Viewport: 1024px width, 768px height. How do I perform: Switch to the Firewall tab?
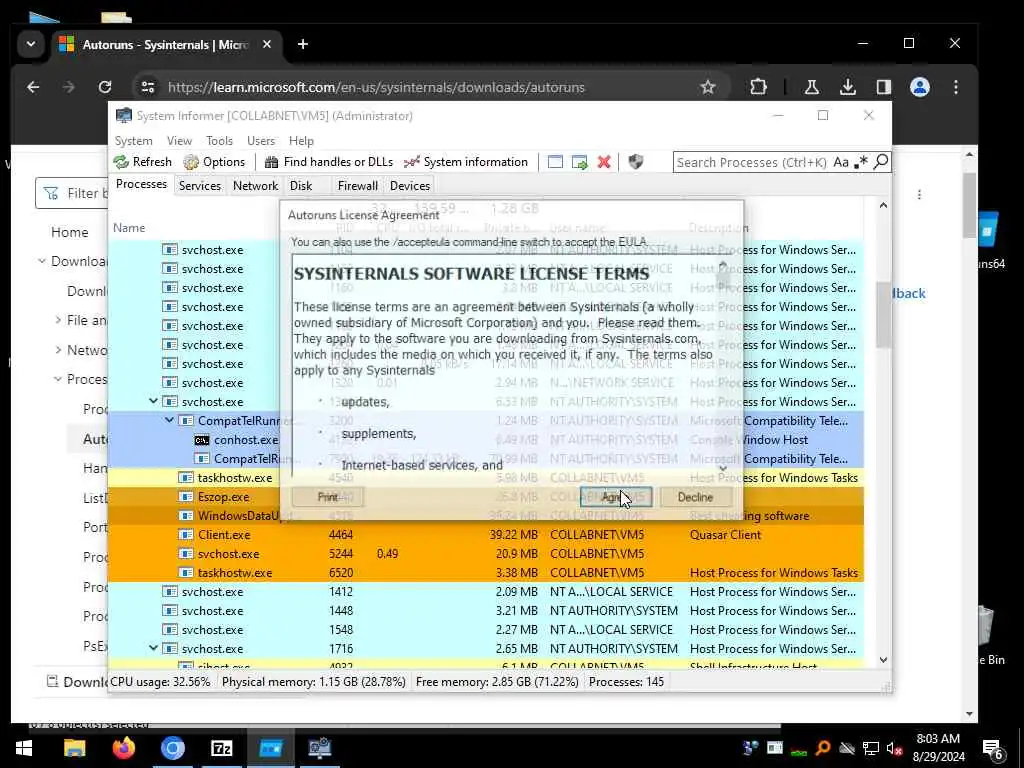click(x=357, y=185)
